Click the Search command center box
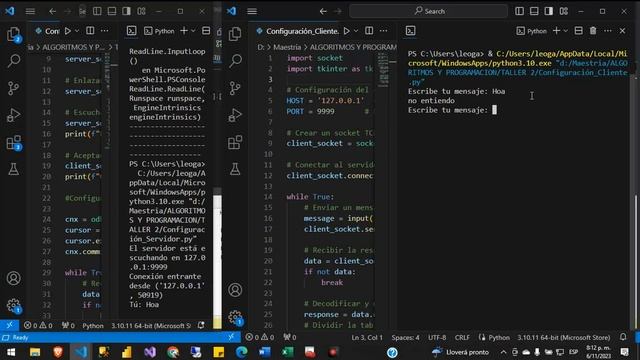Screen dimensions: 640x360 (429, 11)
